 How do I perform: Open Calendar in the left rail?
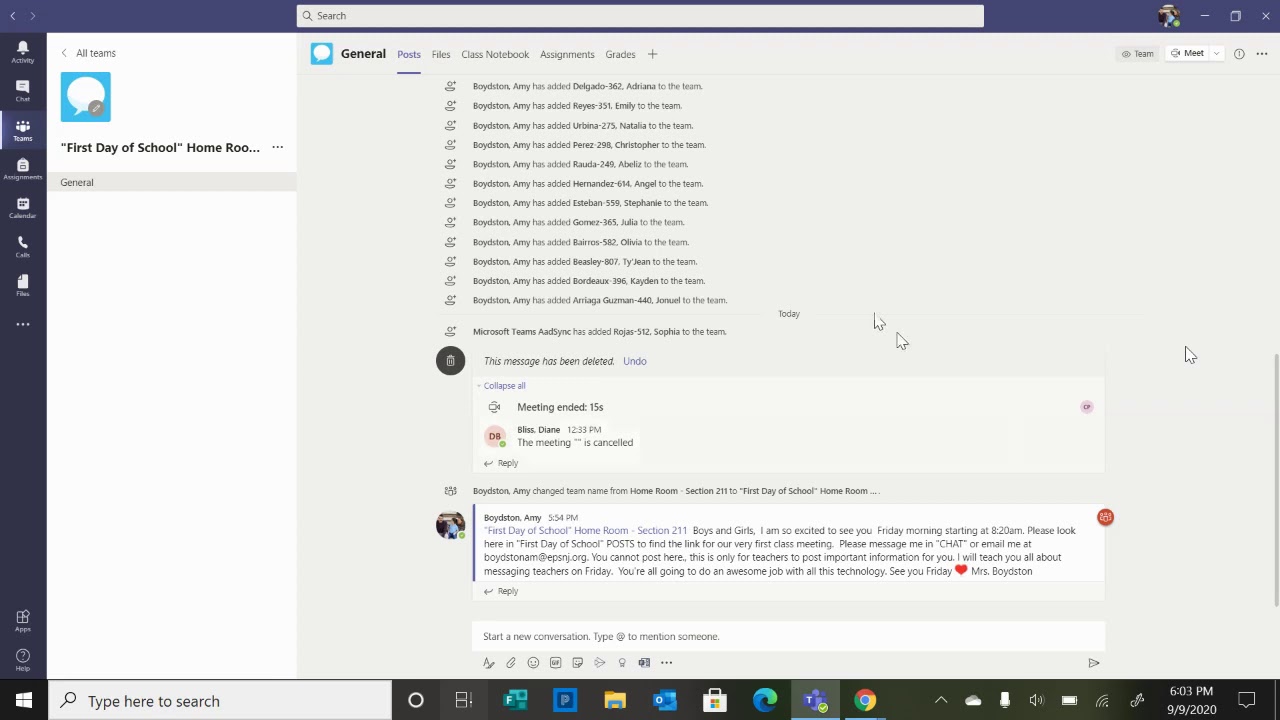(22, 208)
